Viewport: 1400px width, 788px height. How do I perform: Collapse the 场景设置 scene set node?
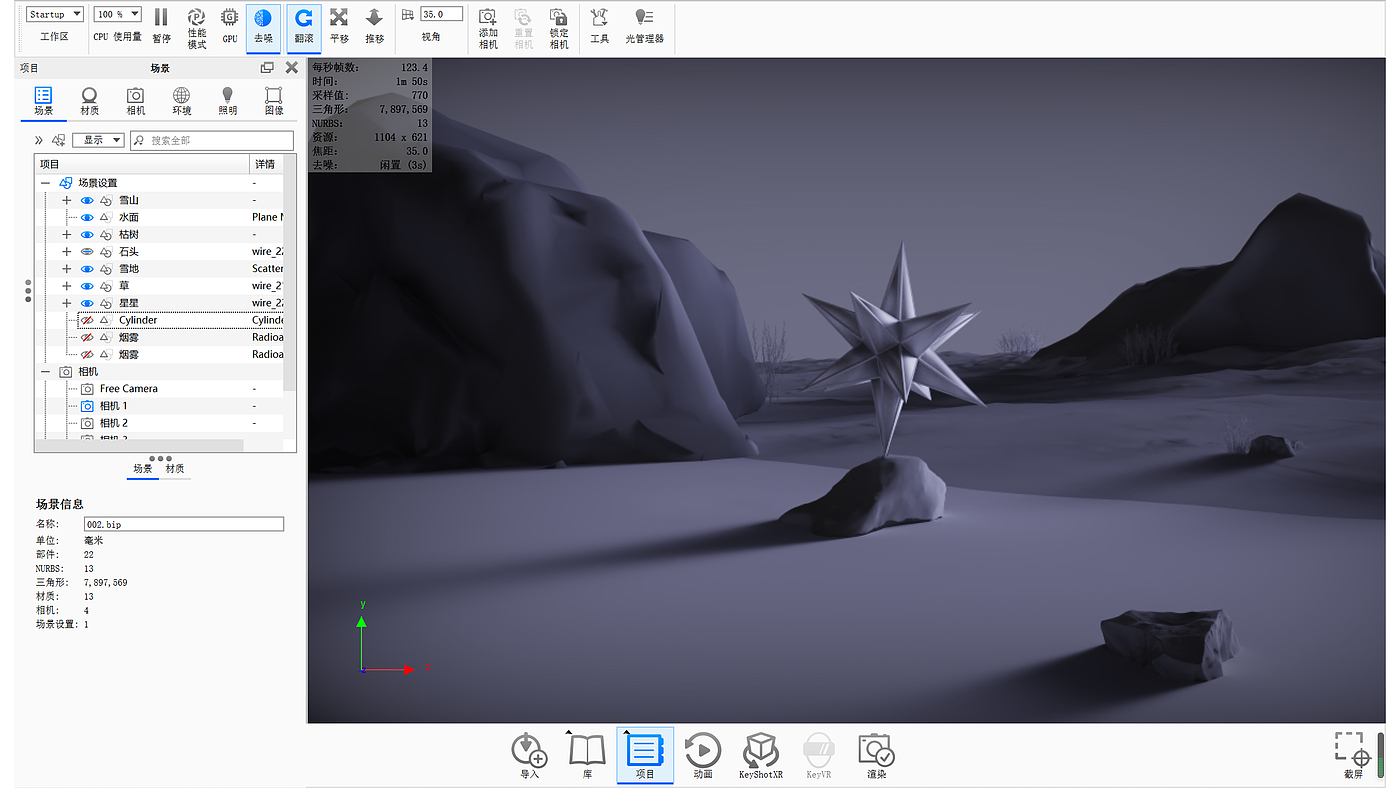(x=45, y=183)
